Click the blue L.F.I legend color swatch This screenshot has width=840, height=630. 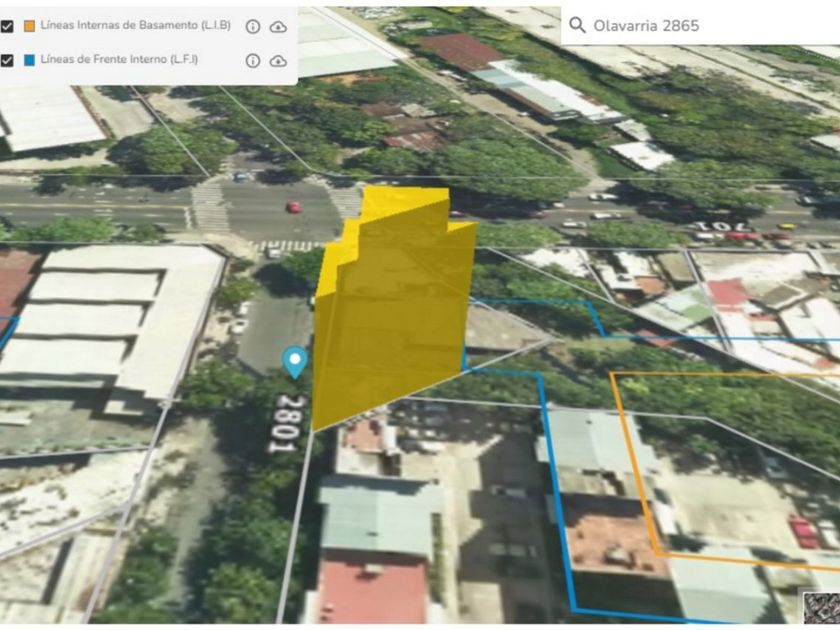(29, 61)
